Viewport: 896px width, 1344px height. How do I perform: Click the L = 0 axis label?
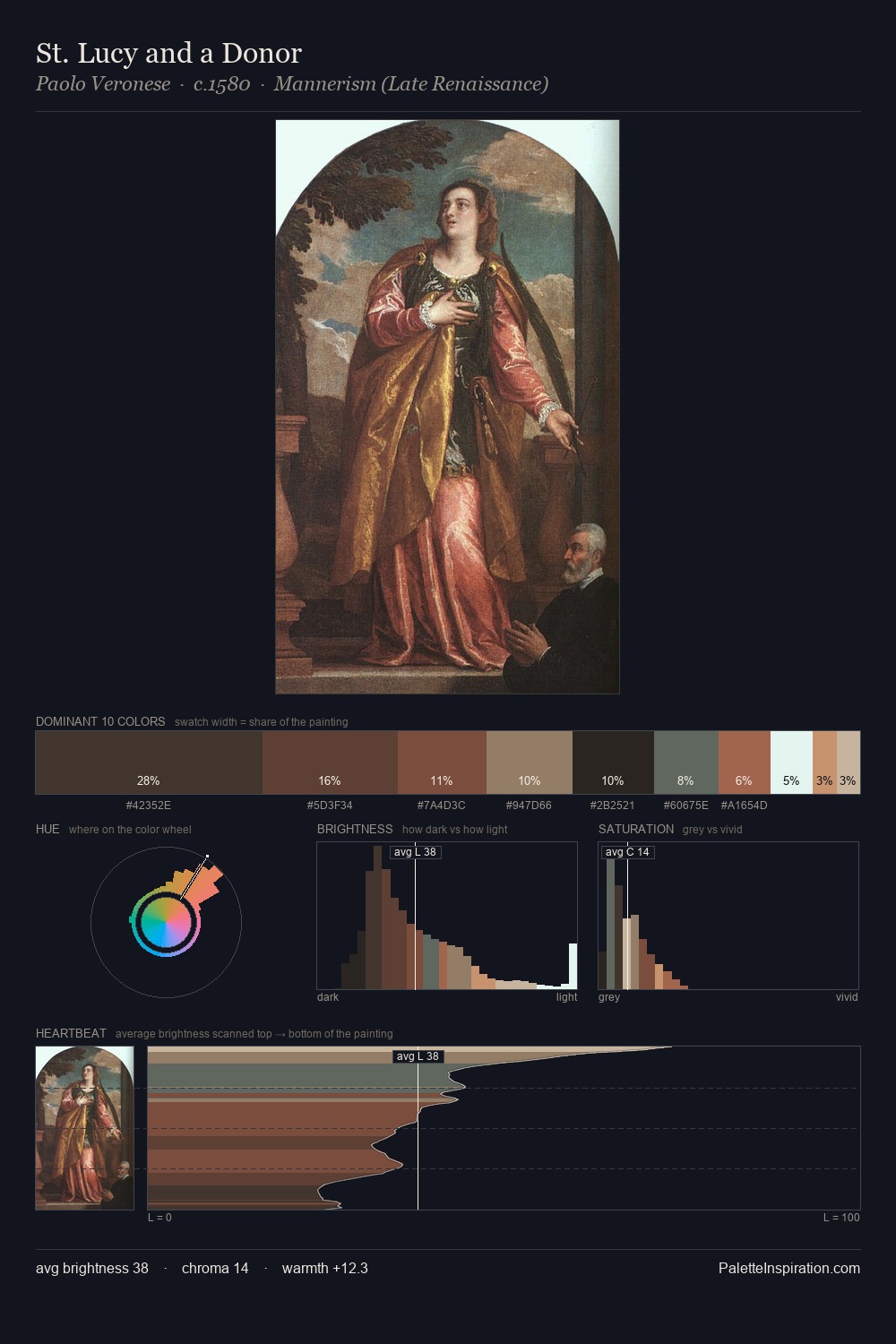pyautogui.click(x=159, y=1218)
